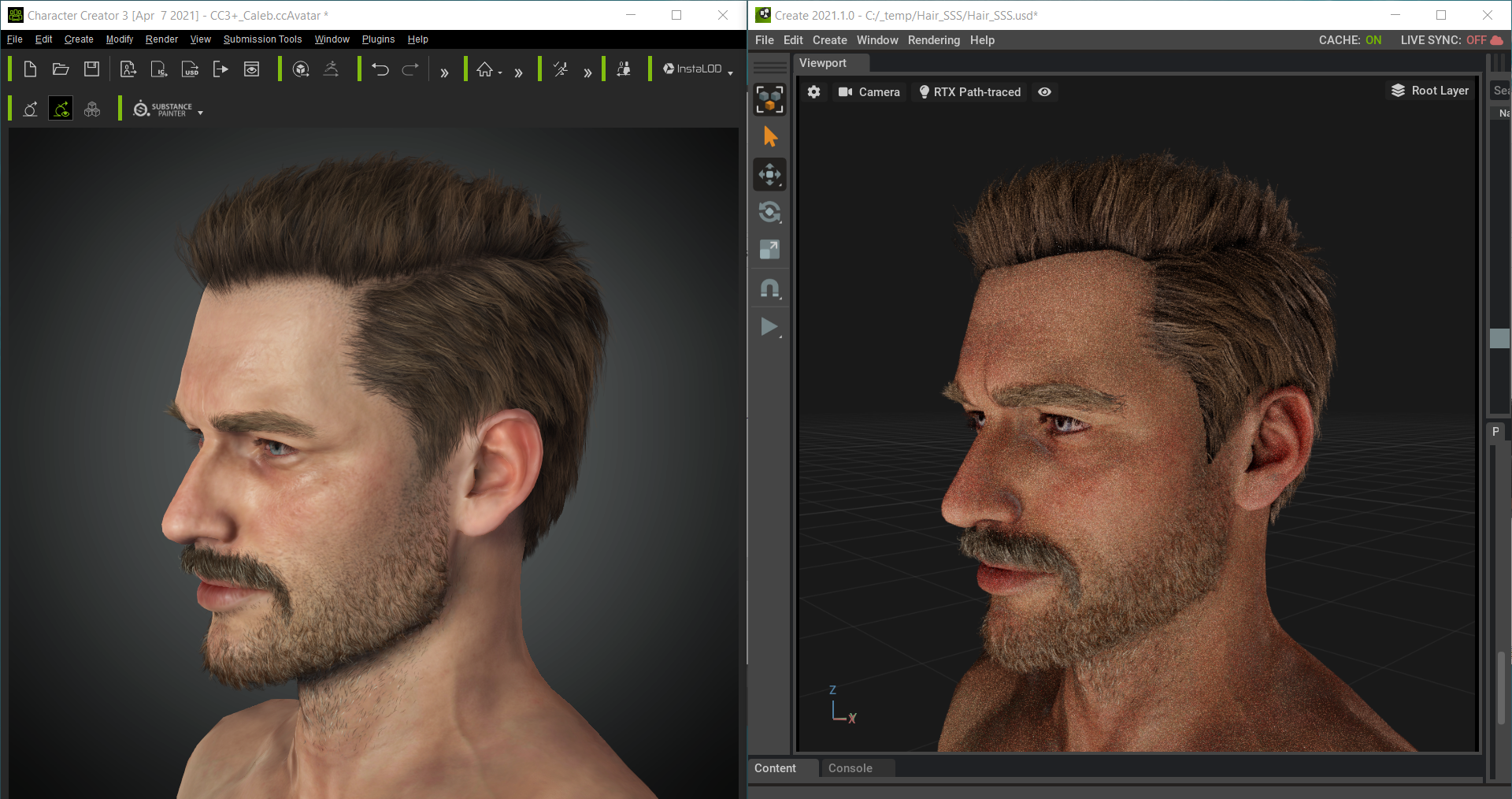Screen dimensions: 1512x799
Task: Open the Camera dropdown
Action: coord(869,92)
